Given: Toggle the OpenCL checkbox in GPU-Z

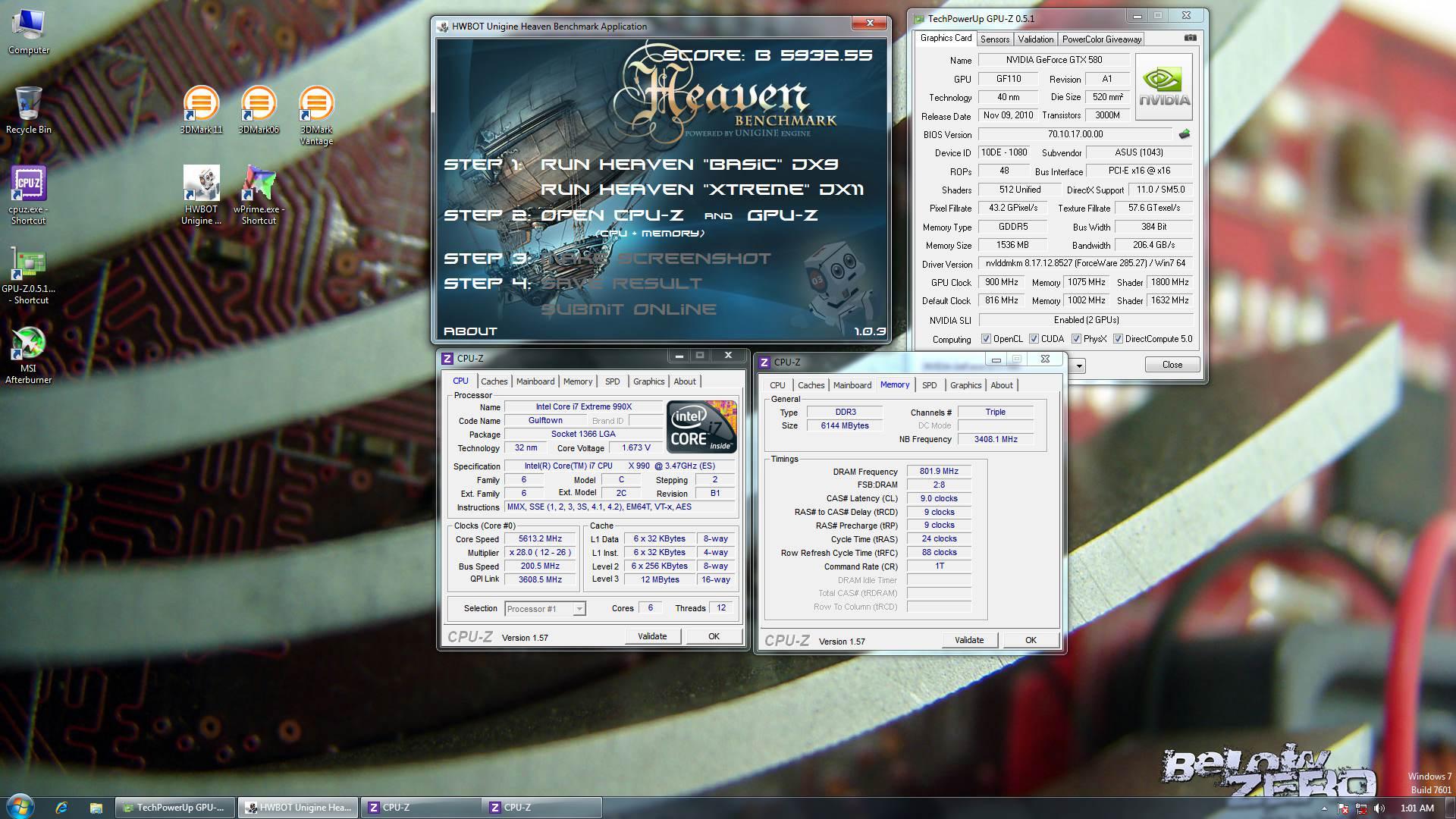Looking at the screenshot, I should point(986,339).
